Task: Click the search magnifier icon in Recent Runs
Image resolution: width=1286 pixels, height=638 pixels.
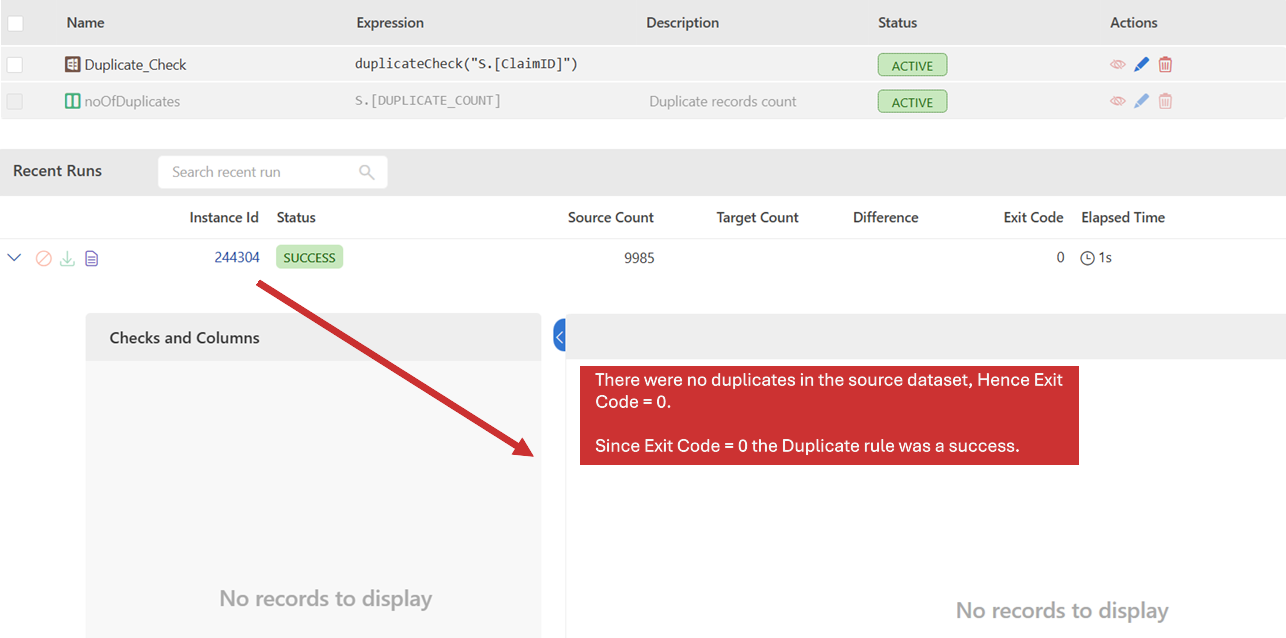Action: click(x=367, y=172)
